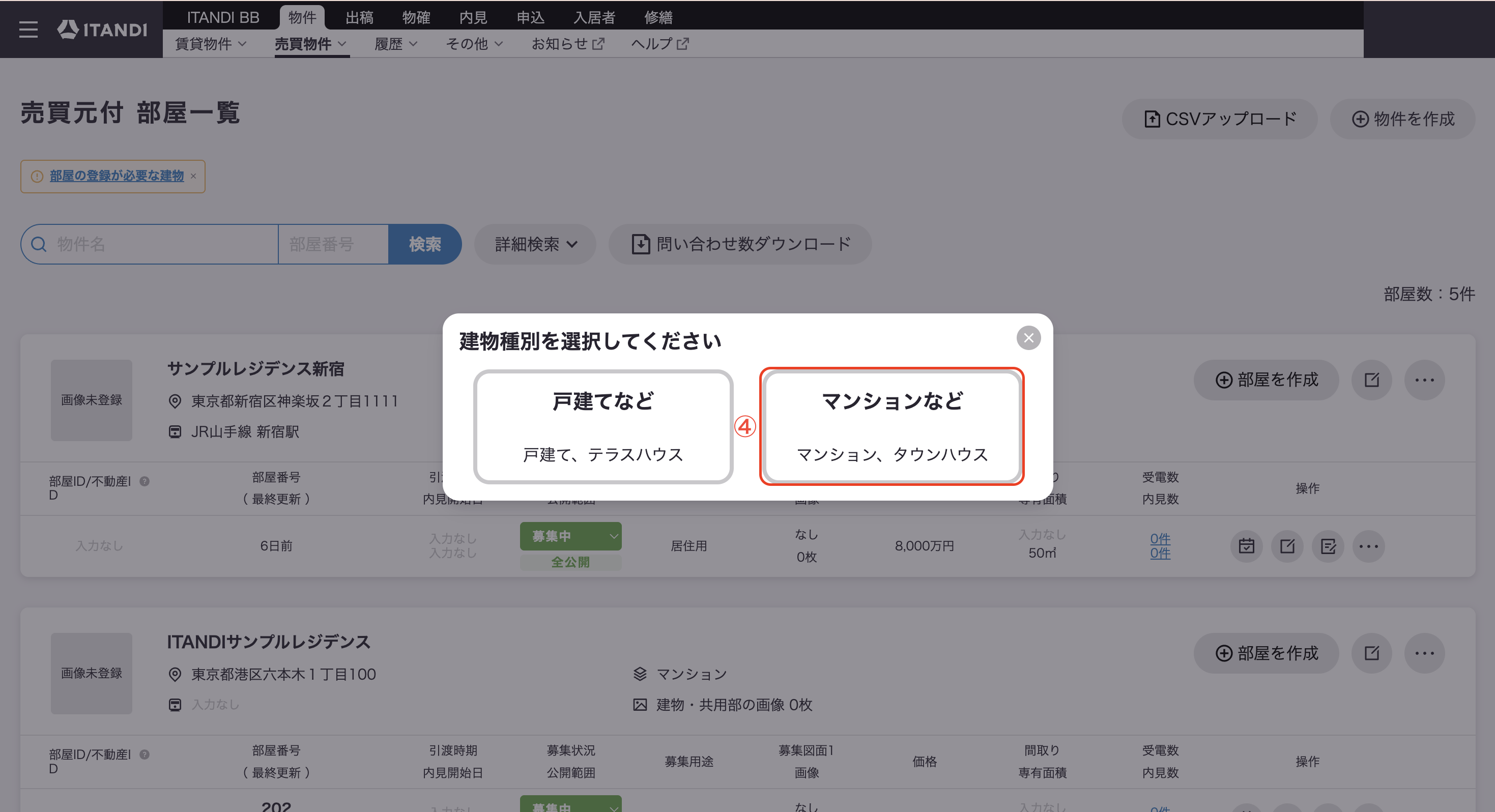Screen dimensions: 1495x812
Task: Switch to ITANDI BB tab
Action: click(223, 17)
